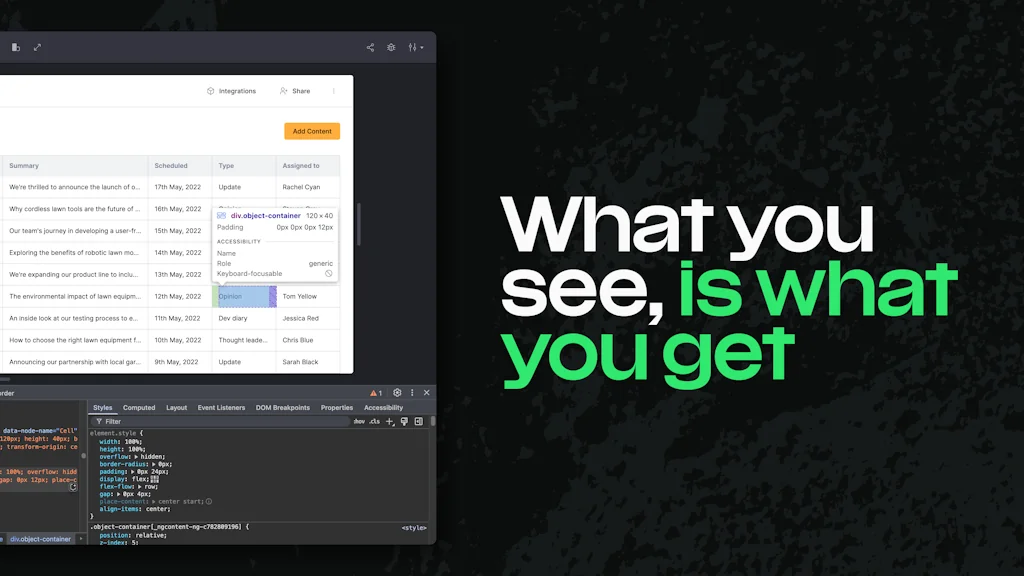Toggle the .cls class editor button
This screenshot has width=1024, height=576.
click(375, 422)
